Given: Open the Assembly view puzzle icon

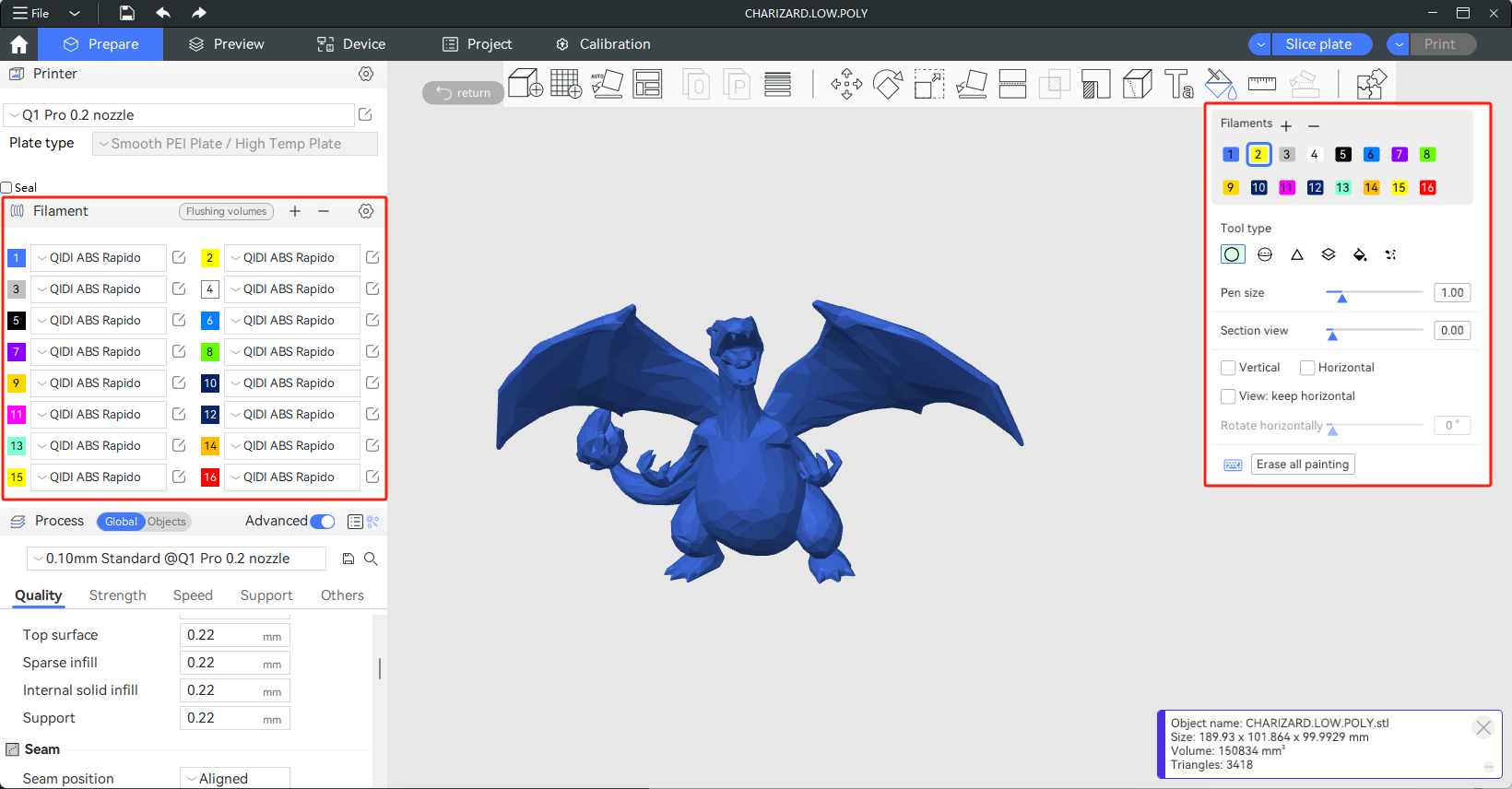Looking at the screenshot, I should pos(1371,84).
